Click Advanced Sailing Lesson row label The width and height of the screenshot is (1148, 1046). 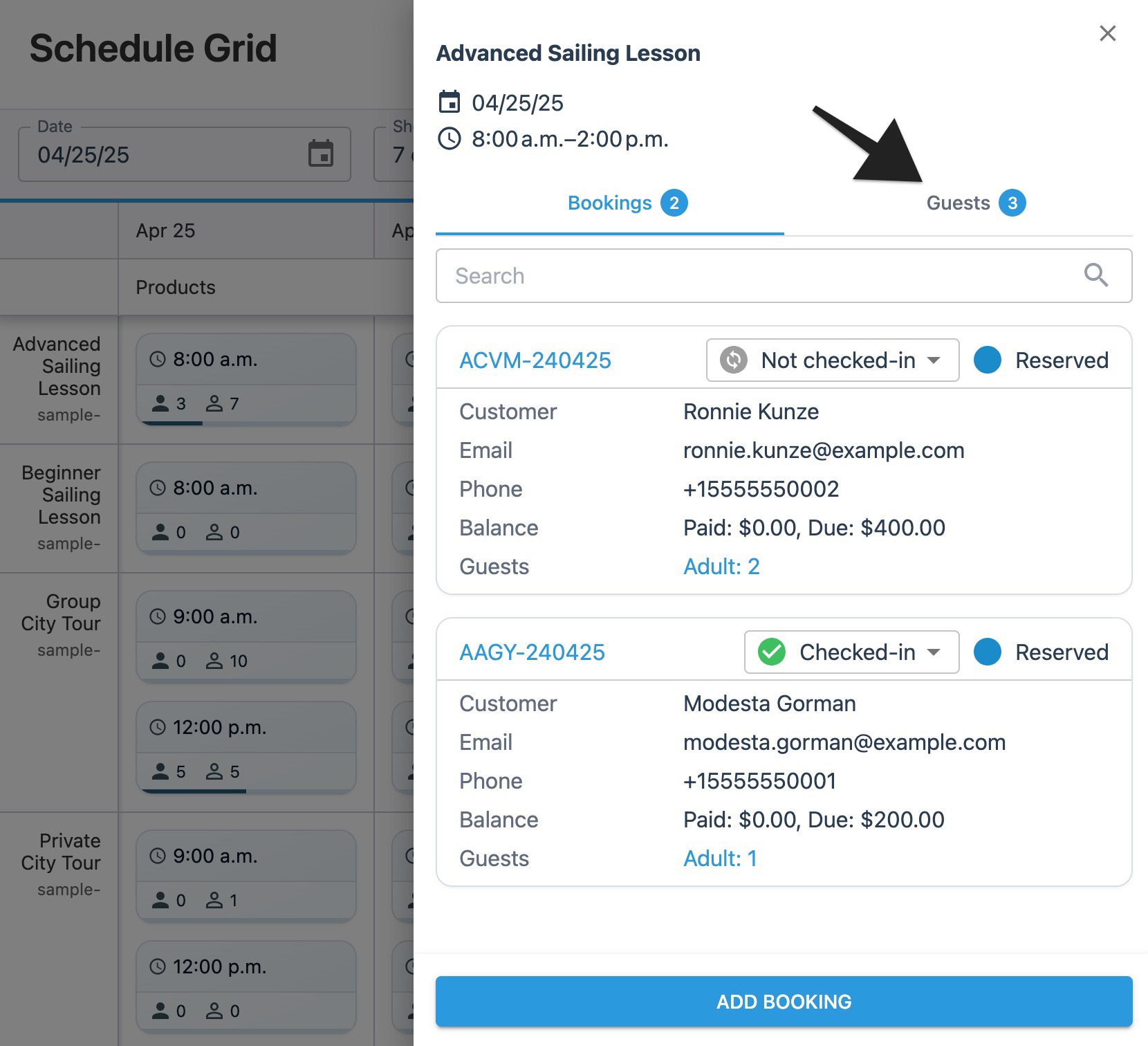[x=58, y=366]
